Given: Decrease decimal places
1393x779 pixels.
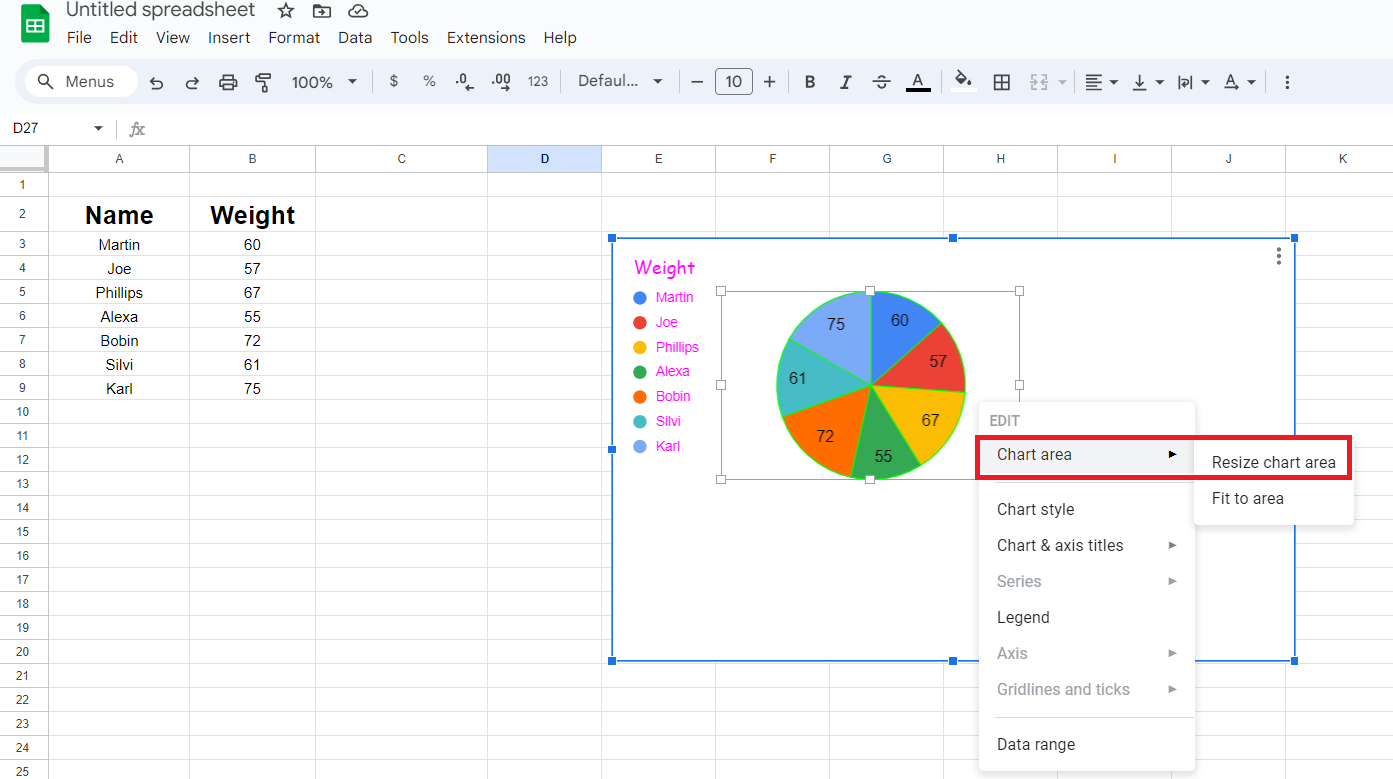Looking at the screenshot, I should pos(464,82).
